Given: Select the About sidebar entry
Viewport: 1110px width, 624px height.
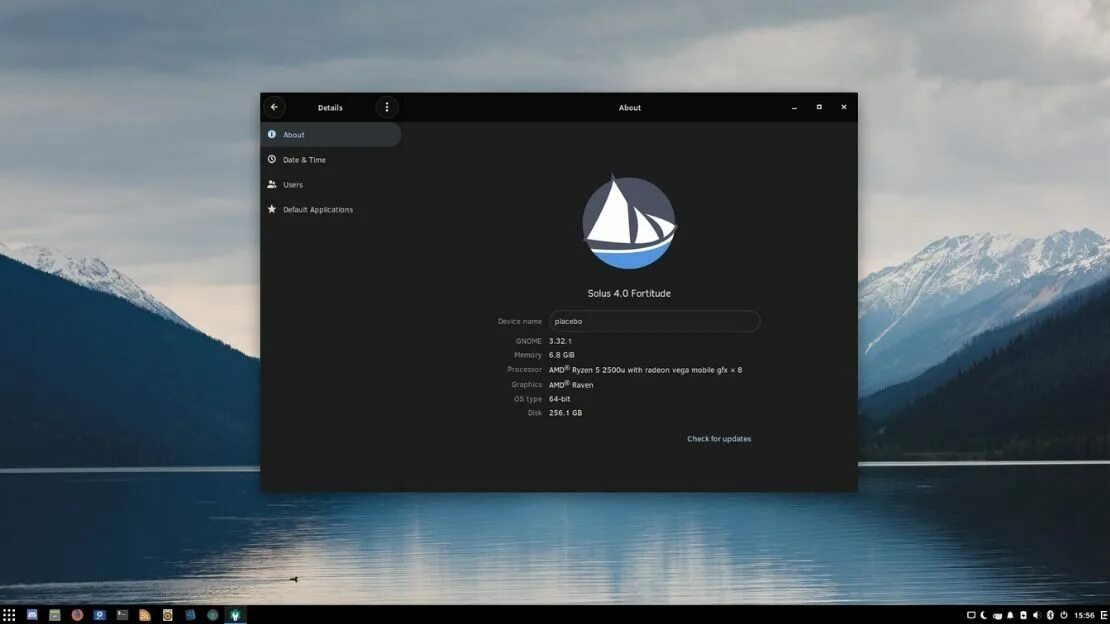Looking at the screenshot, I should (331, 135).
